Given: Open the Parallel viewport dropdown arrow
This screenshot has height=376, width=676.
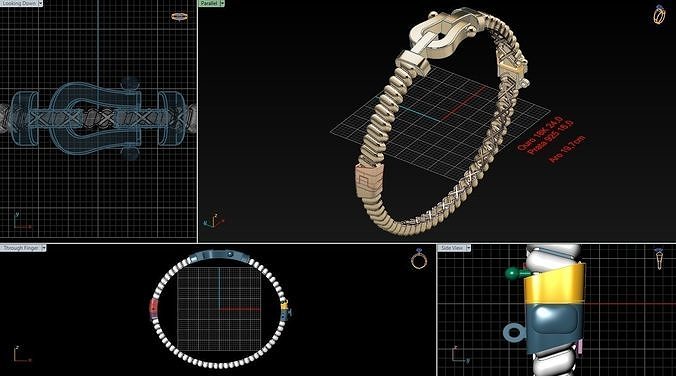Looking at the screenshot, I should [x=222, y=3].
